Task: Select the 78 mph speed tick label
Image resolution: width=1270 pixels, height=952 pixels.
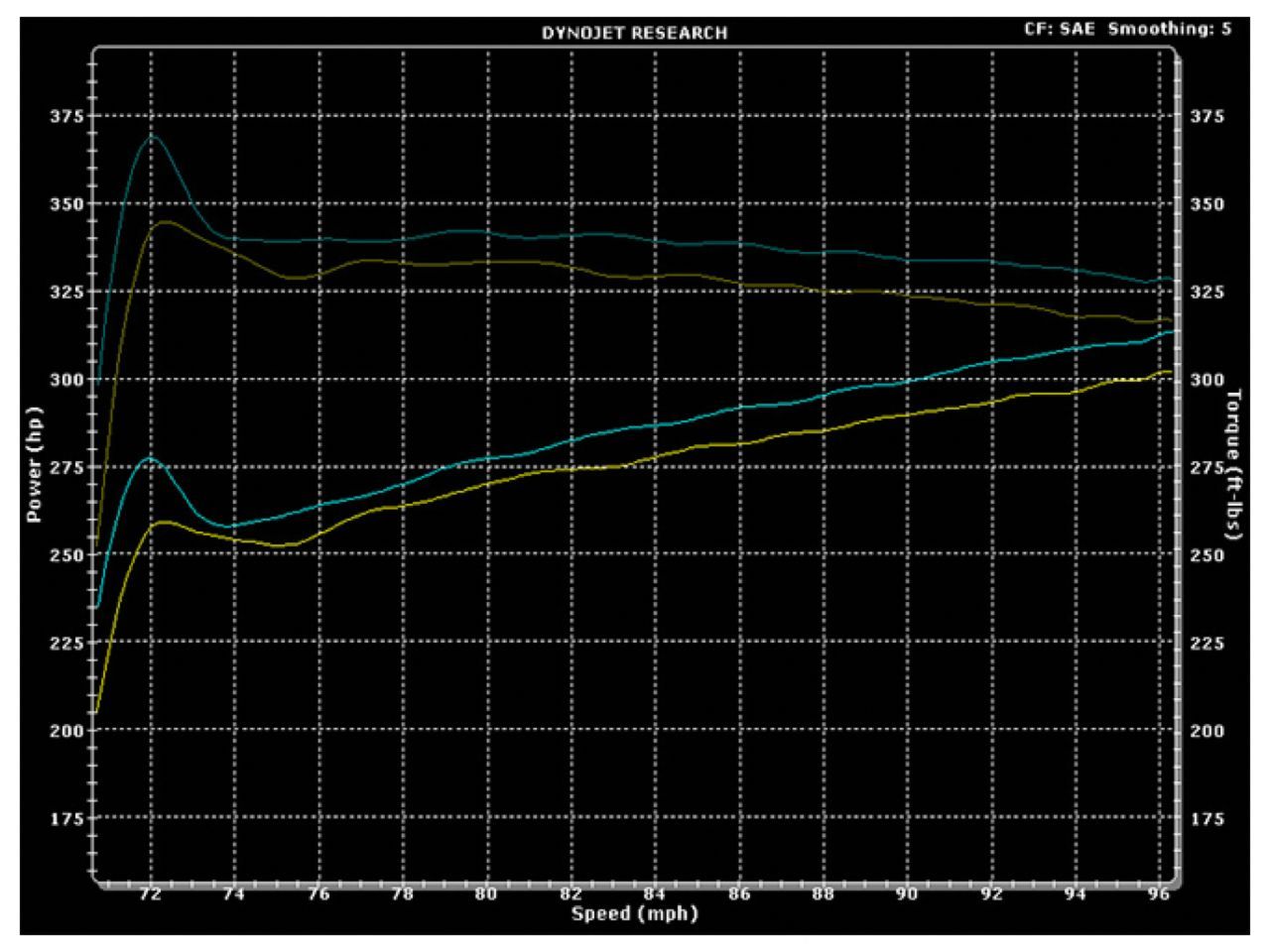Action: [403, 893]
